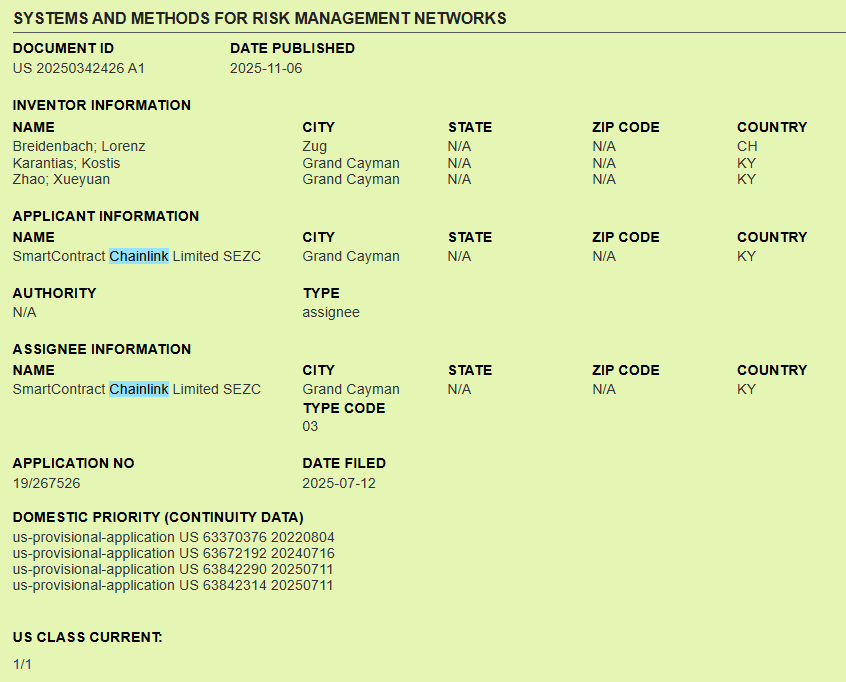Select highlighted Chainlink in Applicant Information
The width and height of the screenshot is (846, 682).
tap(139, 256)
